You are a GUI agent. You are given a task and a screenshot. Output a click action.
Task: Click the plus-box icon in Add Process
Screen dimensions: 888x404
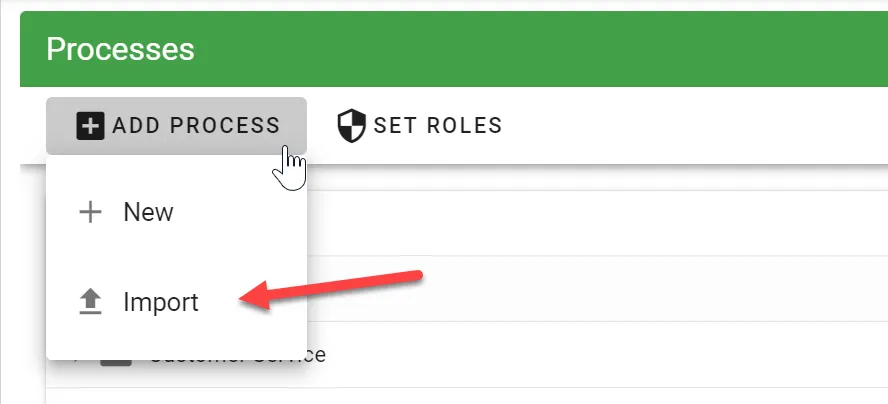tap(90, 125)
